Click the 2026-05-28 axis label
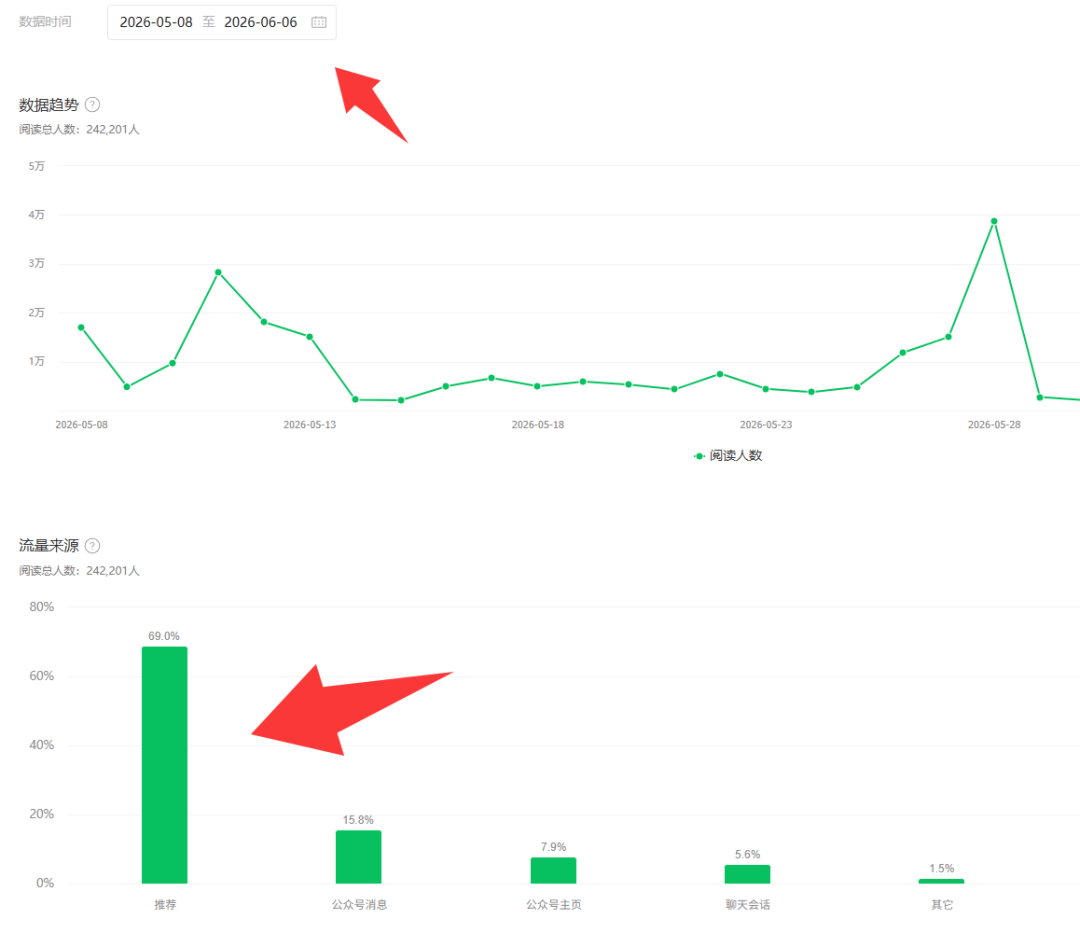The image size is (1080, 933). click(994, 425)
